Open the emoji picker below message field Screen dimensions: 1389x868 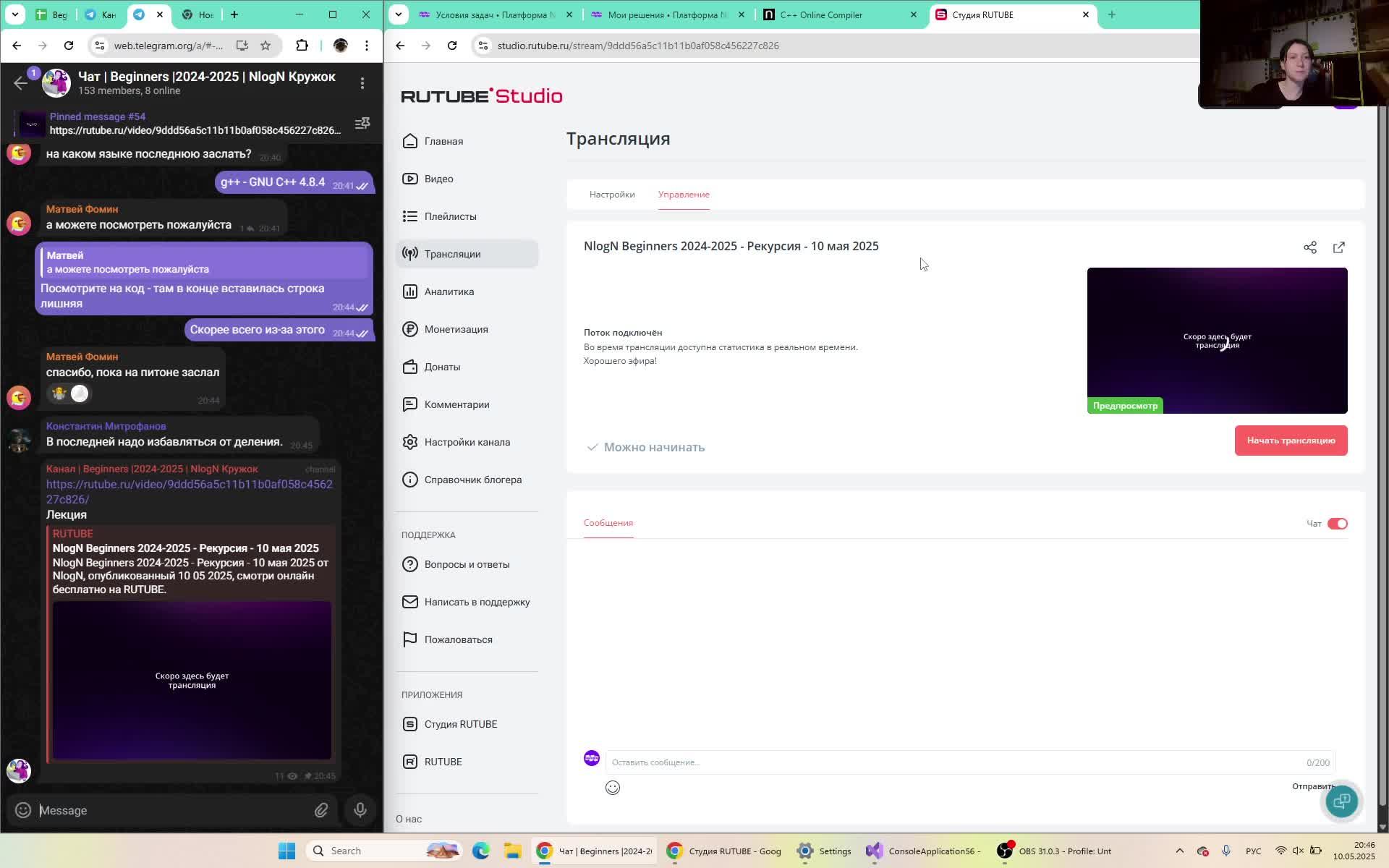613,788
